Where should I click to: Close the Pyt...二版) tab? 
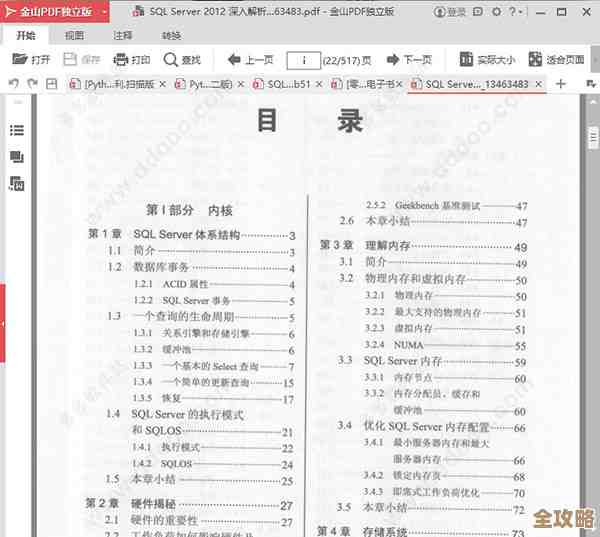[x=241, y=84]
